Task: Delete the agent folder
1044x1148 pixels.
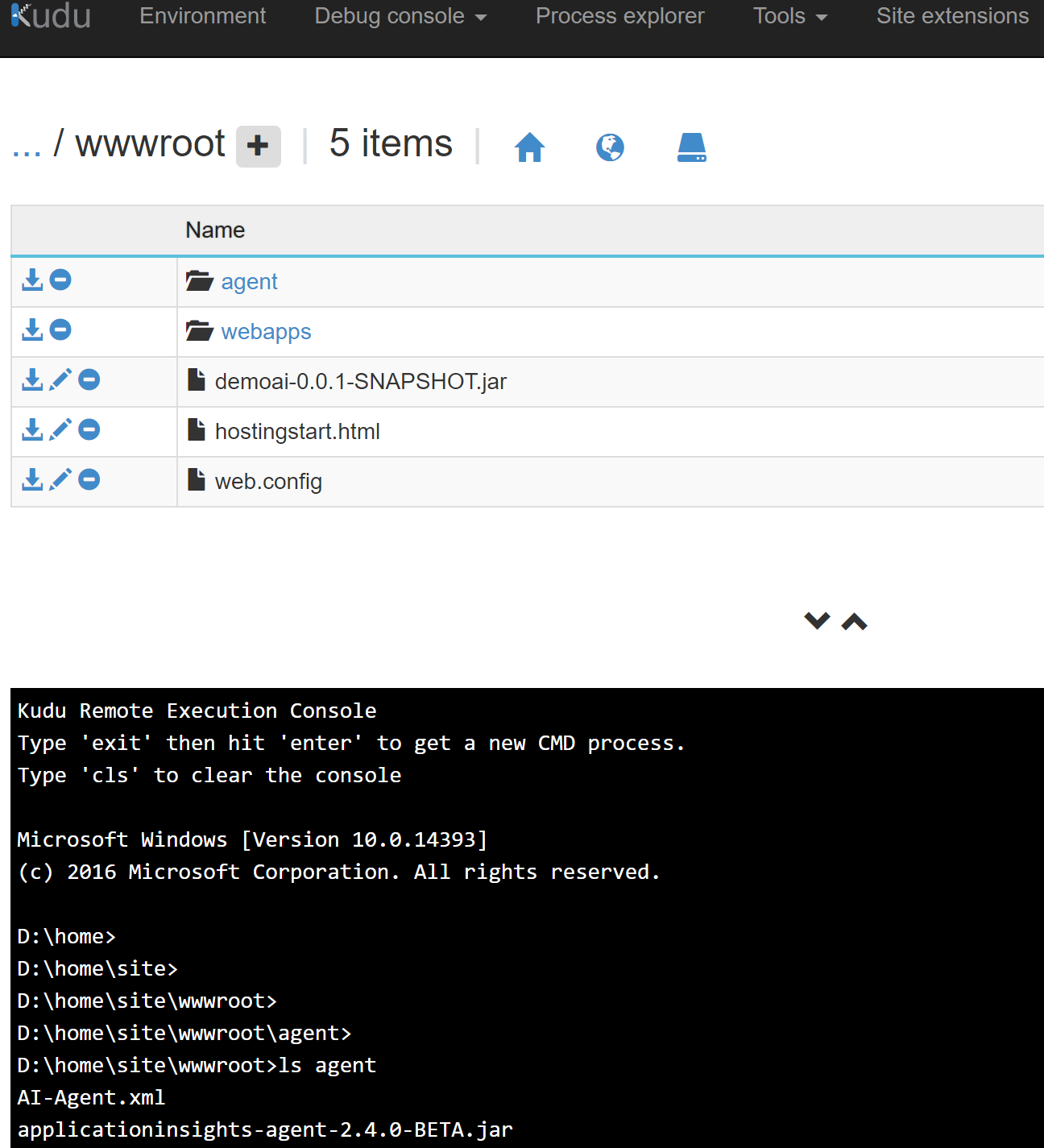Action: tap(60, 280)
